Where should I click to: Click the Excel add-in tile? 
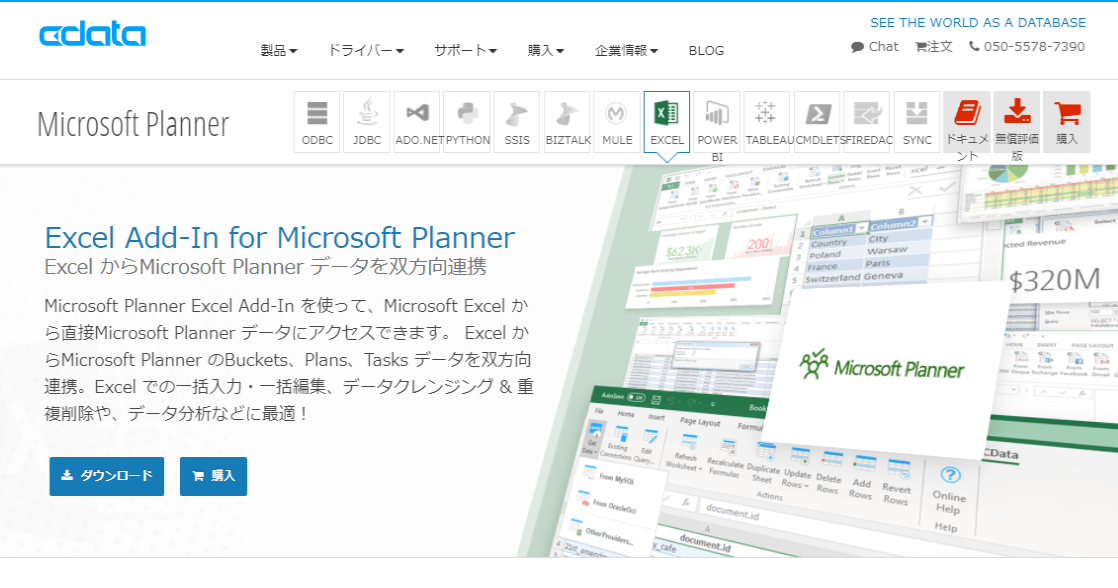click(x=667, y=122)
